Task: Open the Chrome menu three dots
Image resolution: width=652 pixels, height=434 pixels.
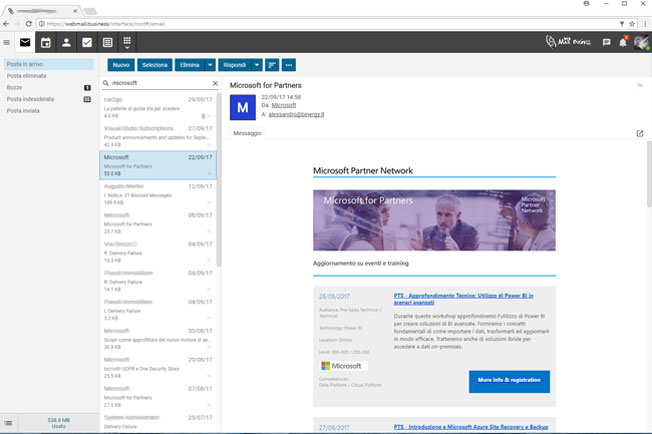Action: 645,24
